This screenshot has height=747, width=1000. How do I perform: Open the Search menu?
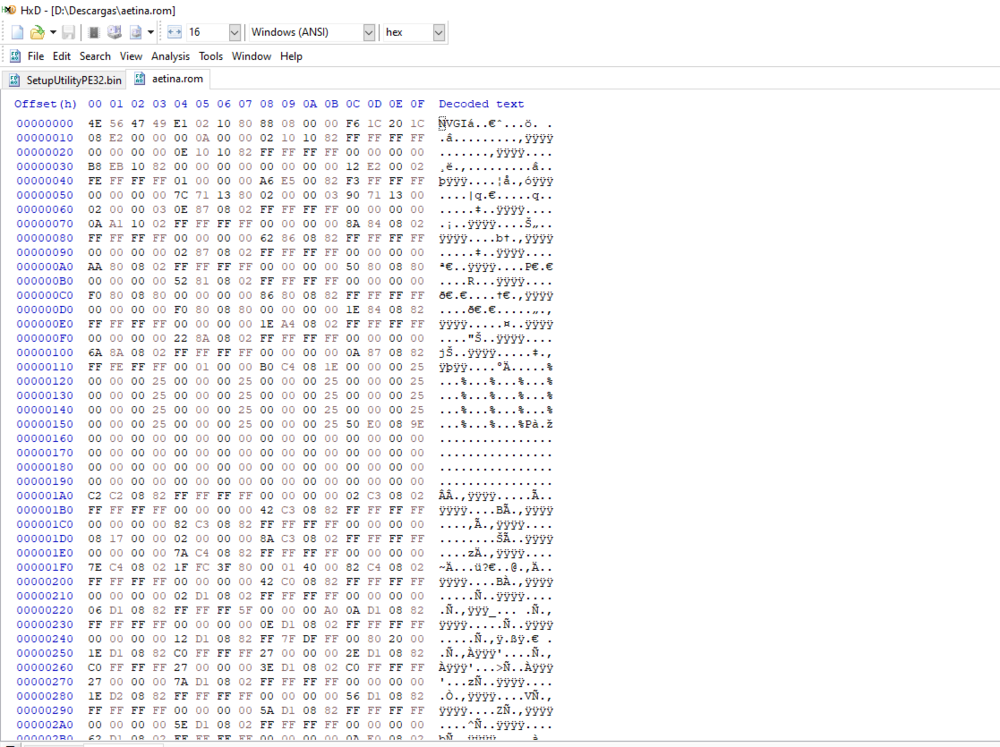[x=95, y=56]
